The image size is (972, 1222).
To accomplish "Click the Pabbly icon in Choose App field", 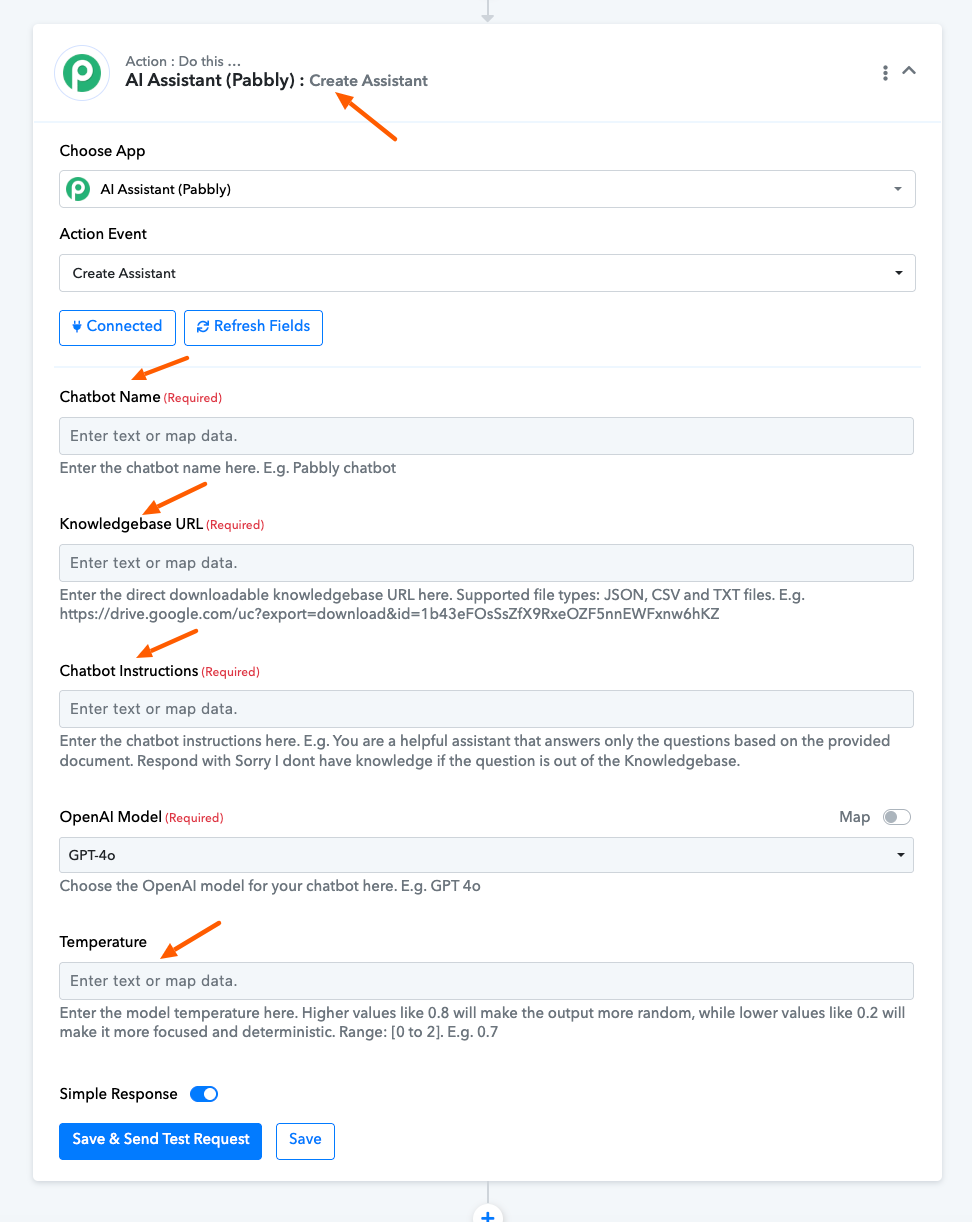I will [77, 189].
